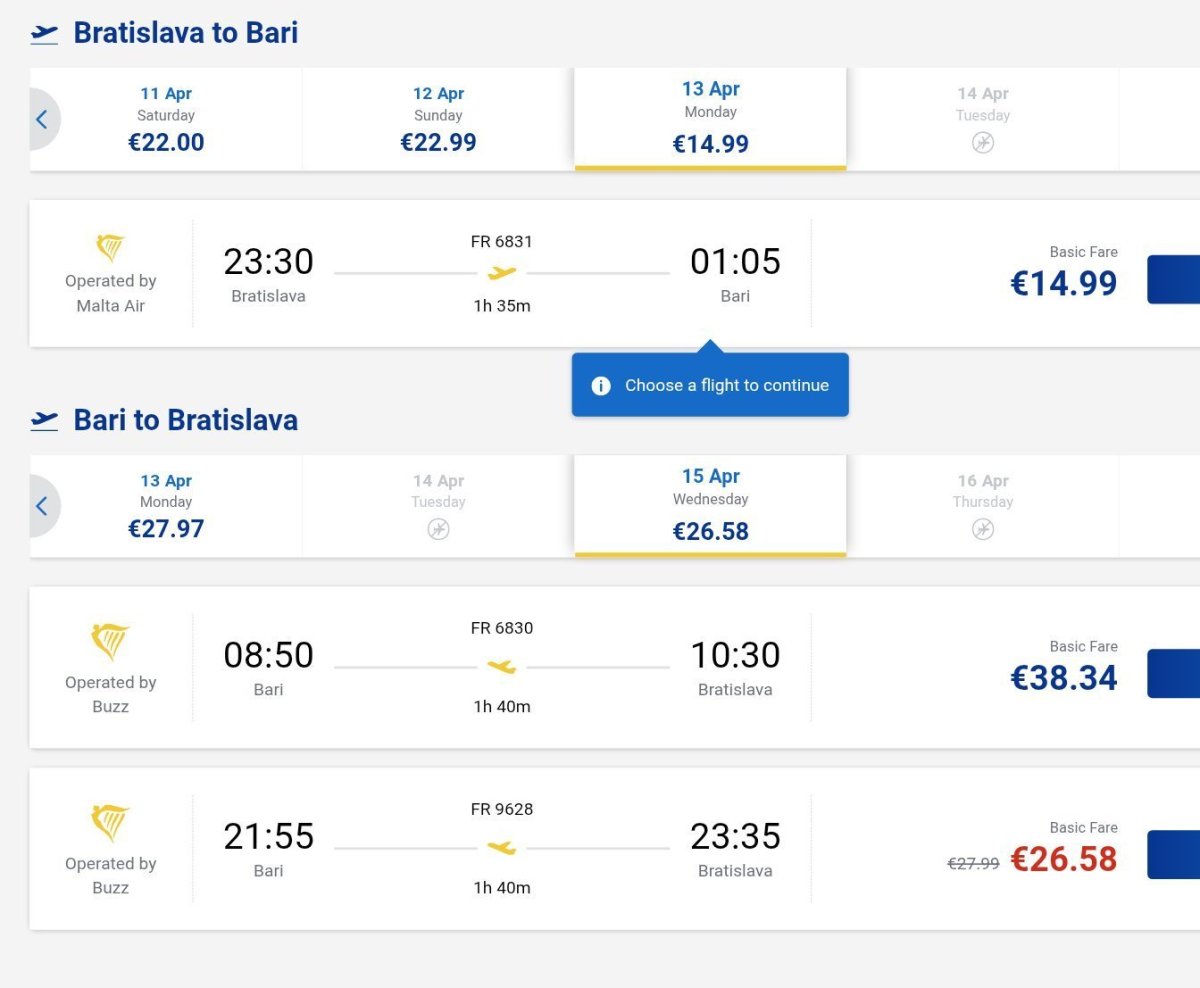
Task: Click plane icon beside Bari to Bratislava heading
Action: 44,420
